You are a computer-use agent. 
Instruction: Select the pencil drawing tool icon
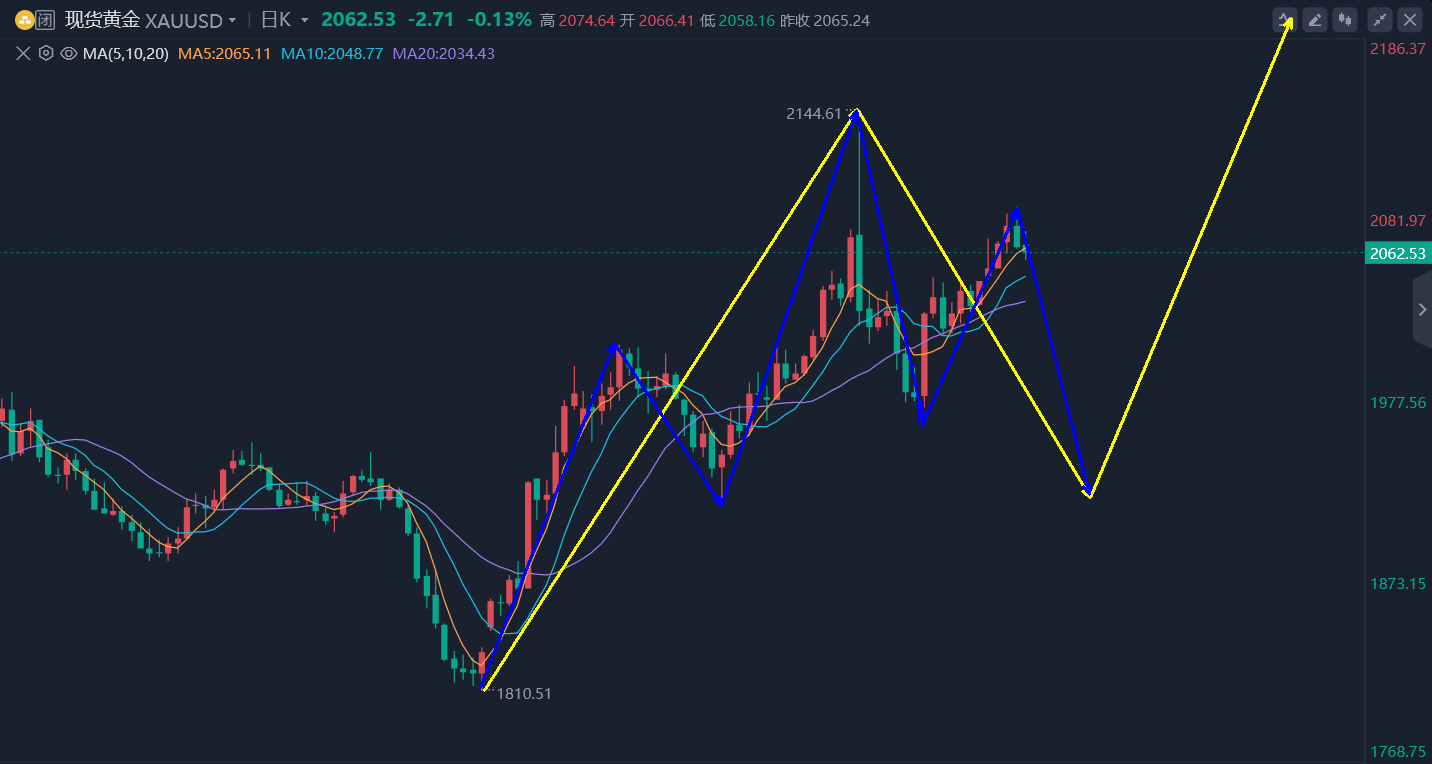[1315, 19]
